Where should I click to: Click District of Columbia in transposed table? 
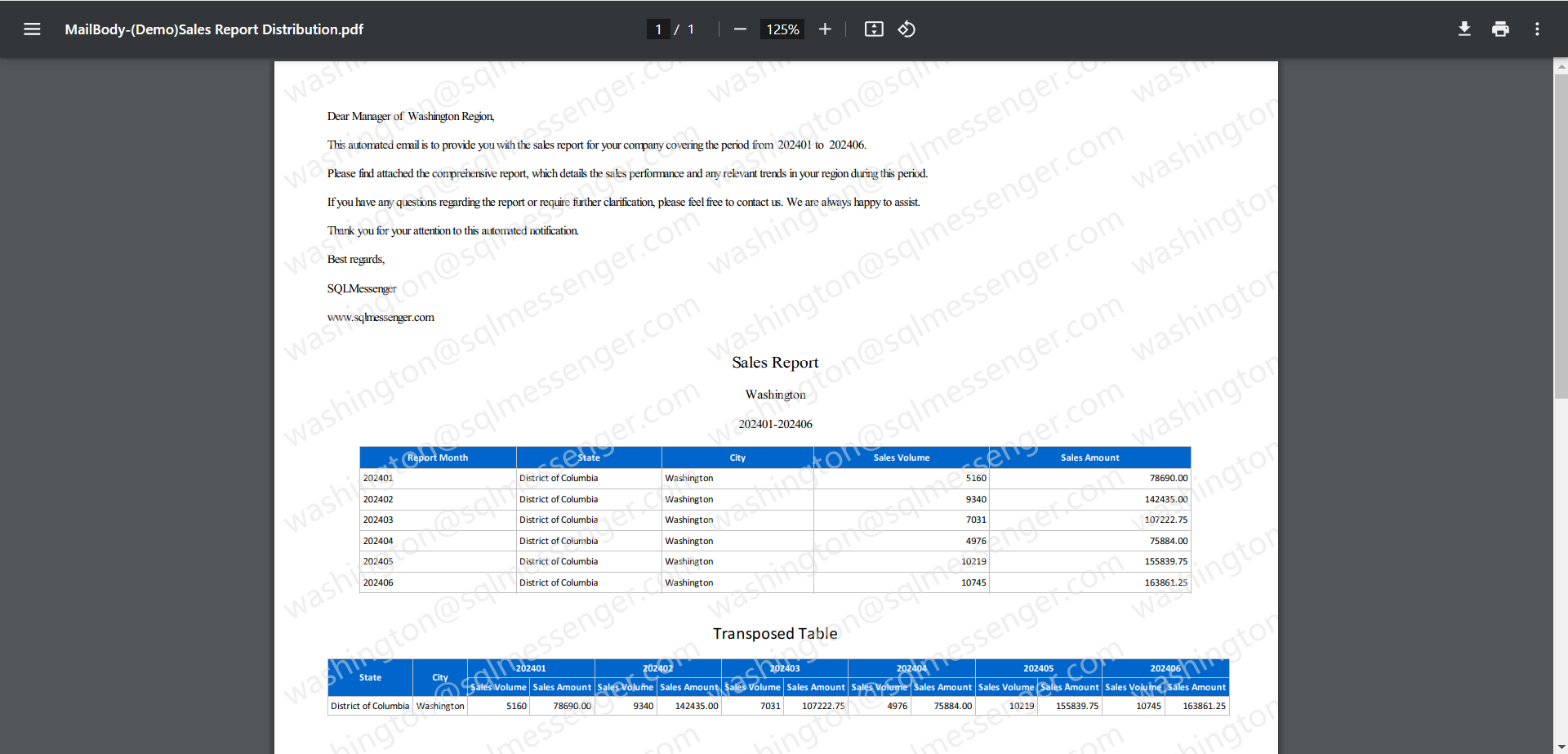click(370, 706)
